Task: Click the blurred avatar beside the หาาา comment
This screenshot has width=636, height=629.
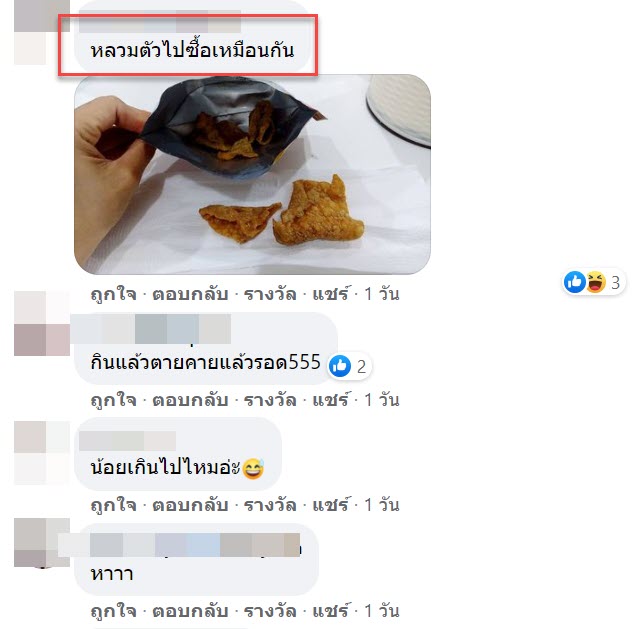Action: tap(42, 542)
